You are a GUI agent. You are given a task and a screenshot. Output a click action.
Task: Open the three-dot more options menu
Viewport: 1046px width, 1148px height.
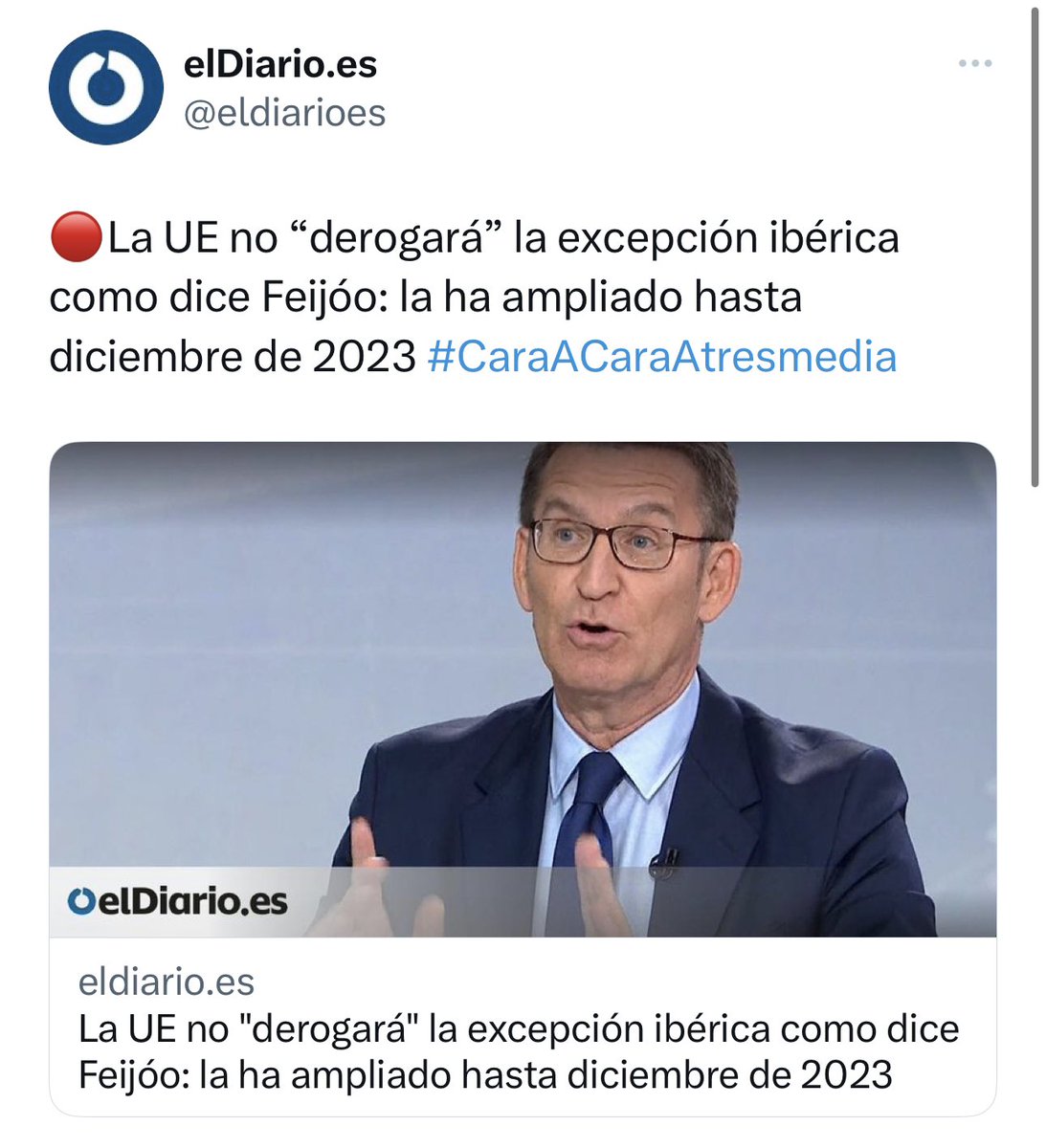[x=974, y=64]
